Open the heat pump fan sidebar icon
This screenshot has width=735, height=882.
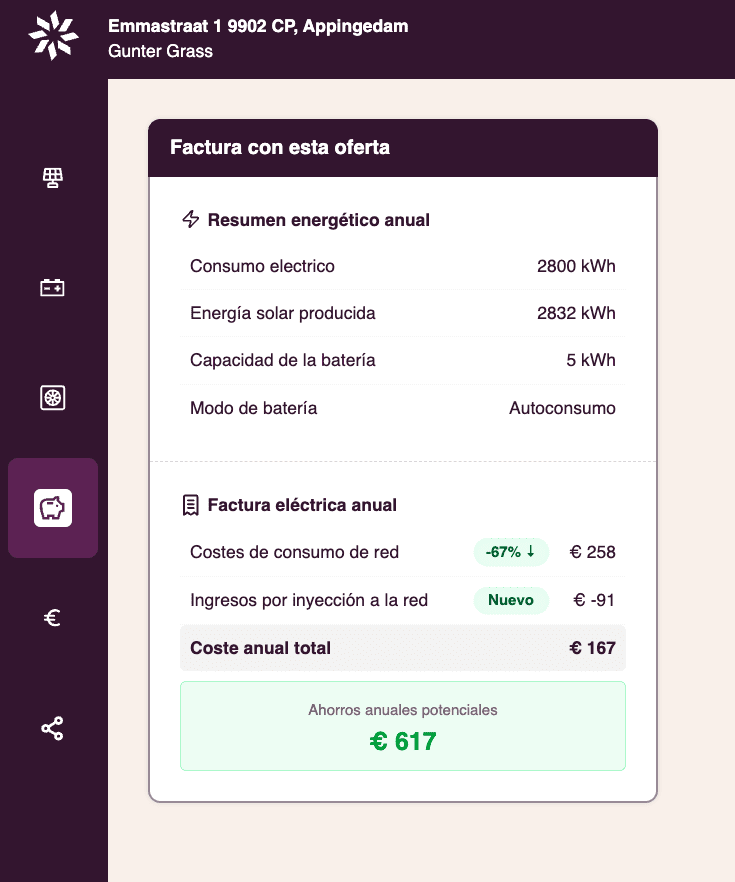point(53,398)
